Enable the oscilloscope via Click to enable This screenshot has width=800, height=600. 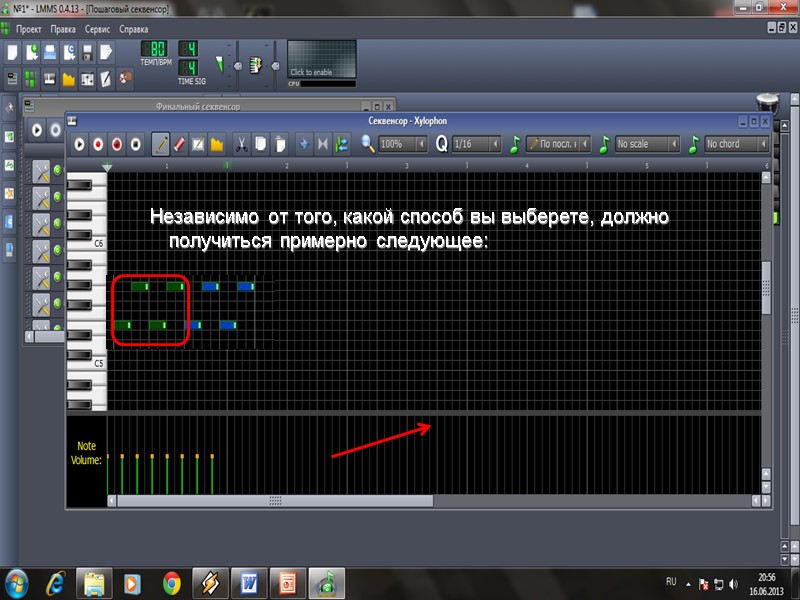[x=321, y=59]
